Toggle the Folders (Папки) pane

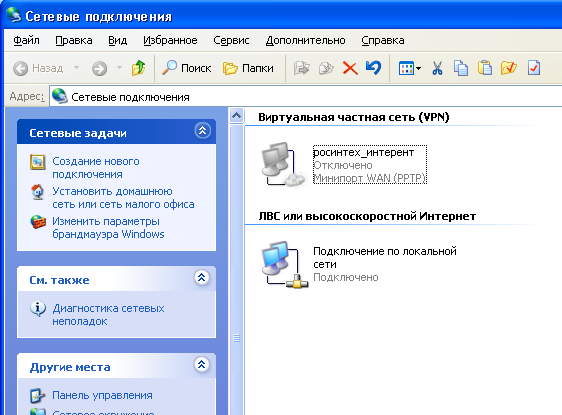coord(248,68)
